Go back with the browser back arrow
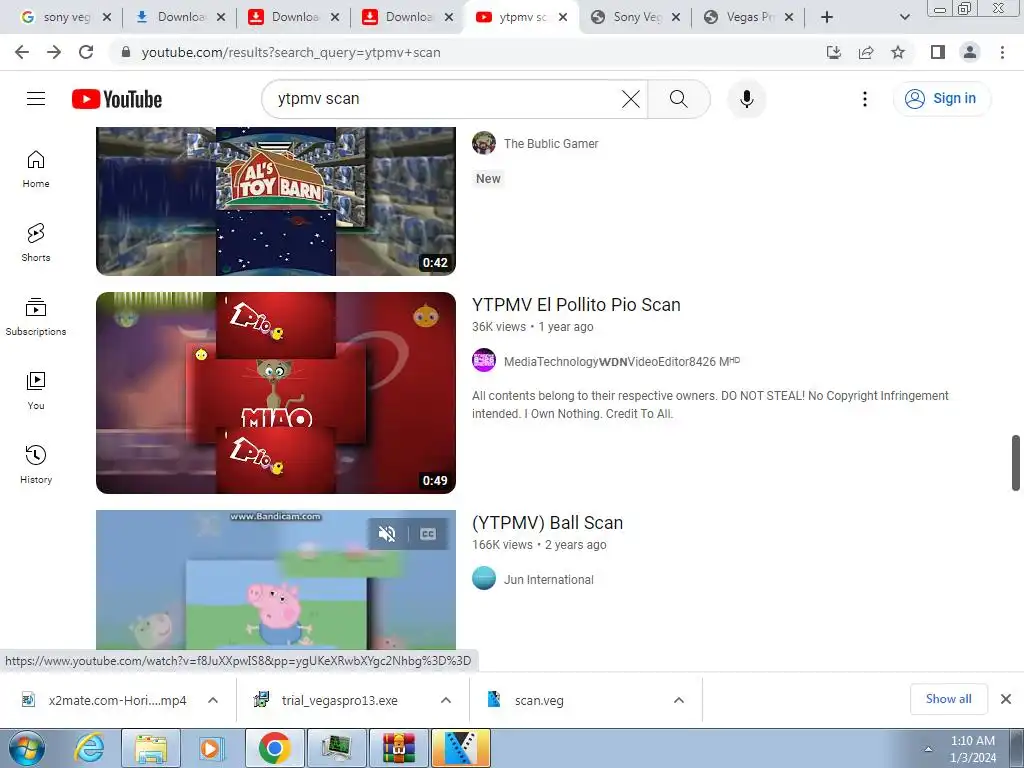Image resolution: width=1024 pixels, height=768 pixels. [x=22, y=52]
